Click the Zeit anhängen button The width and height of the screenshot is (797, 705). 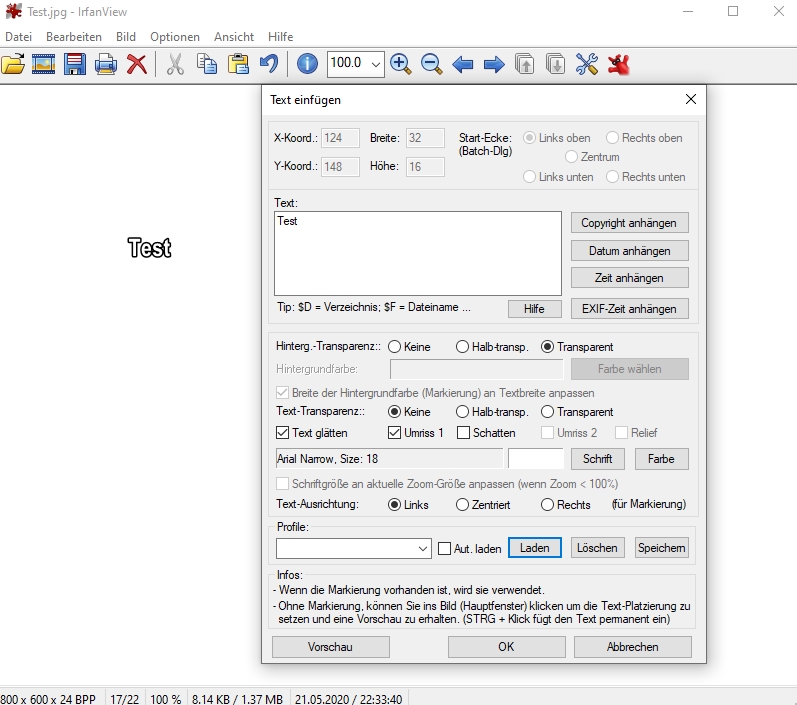point(629,278)
